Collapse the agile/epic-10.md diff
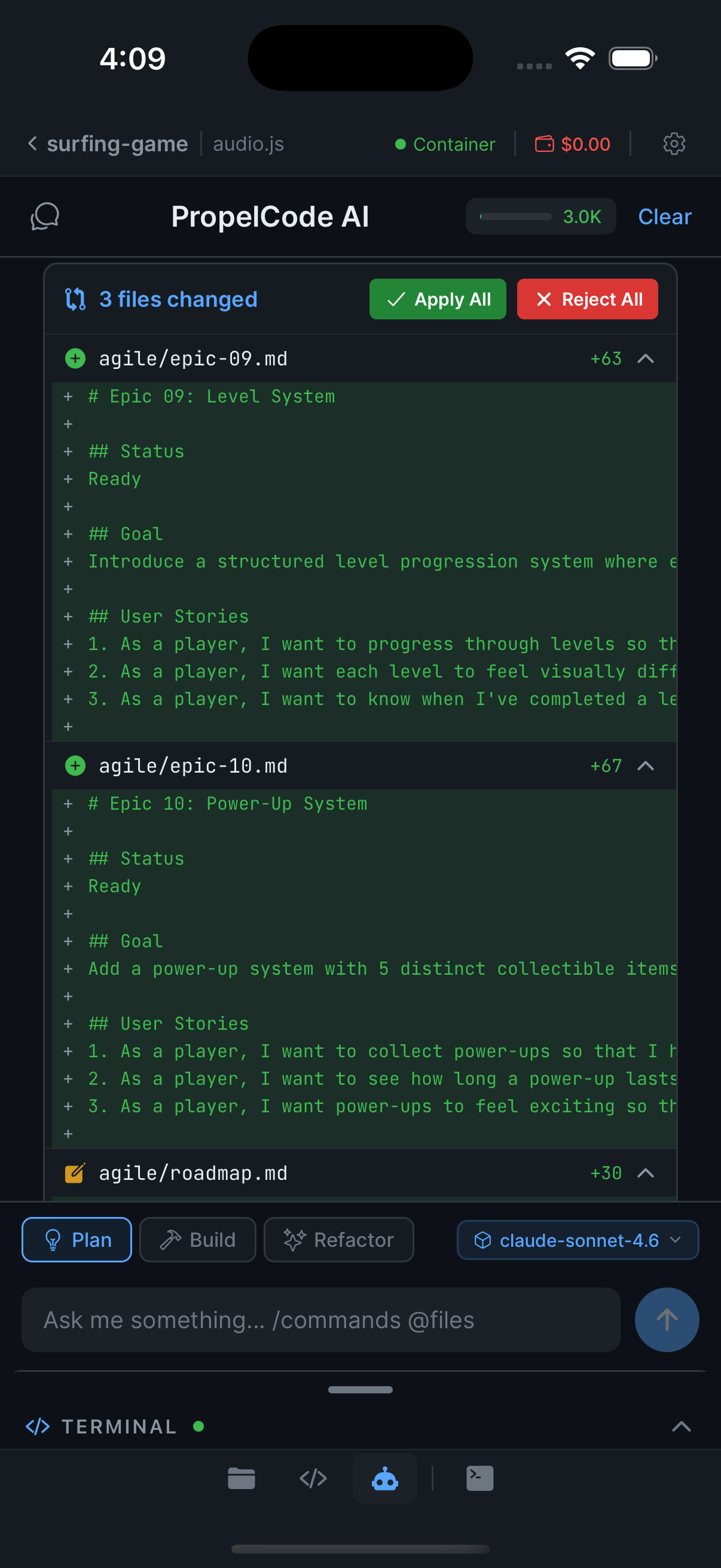This screenshot has width=721, height=1568. click(x=646, y=765)
